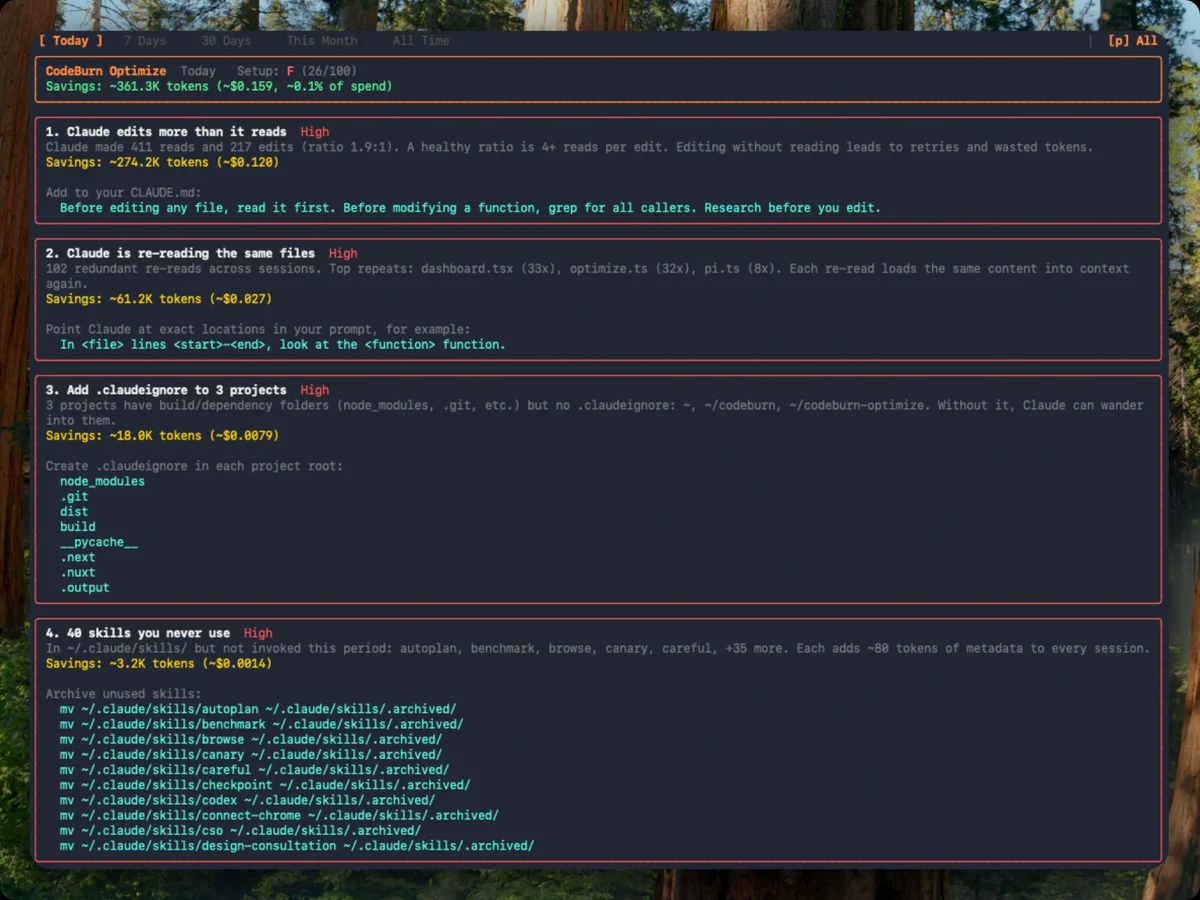
Task: Click the F setup grade indicator
Action: click(x=290, y=71)
